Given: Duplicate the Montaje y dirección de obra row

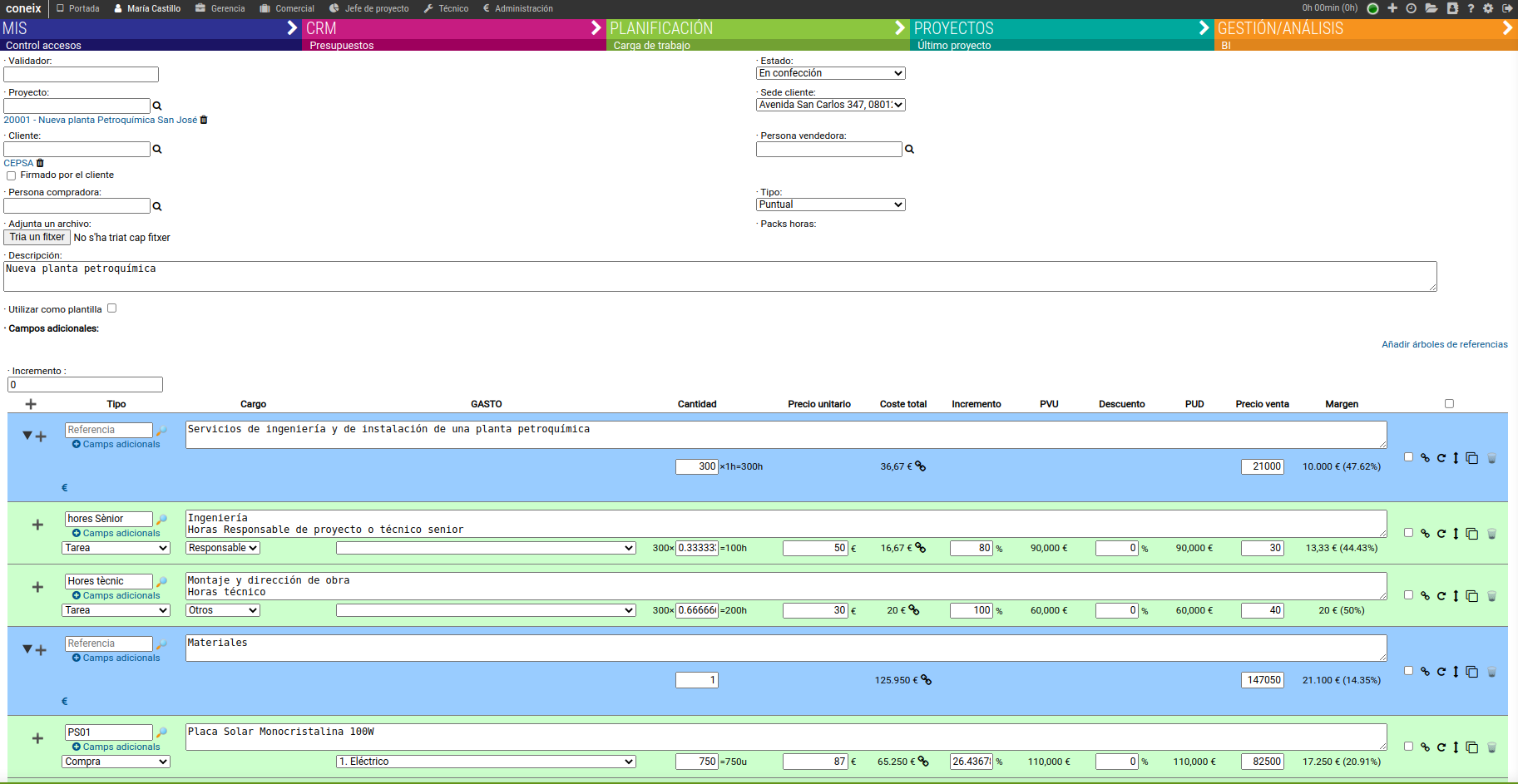Looking at the screenshot, I should 1472,596.
